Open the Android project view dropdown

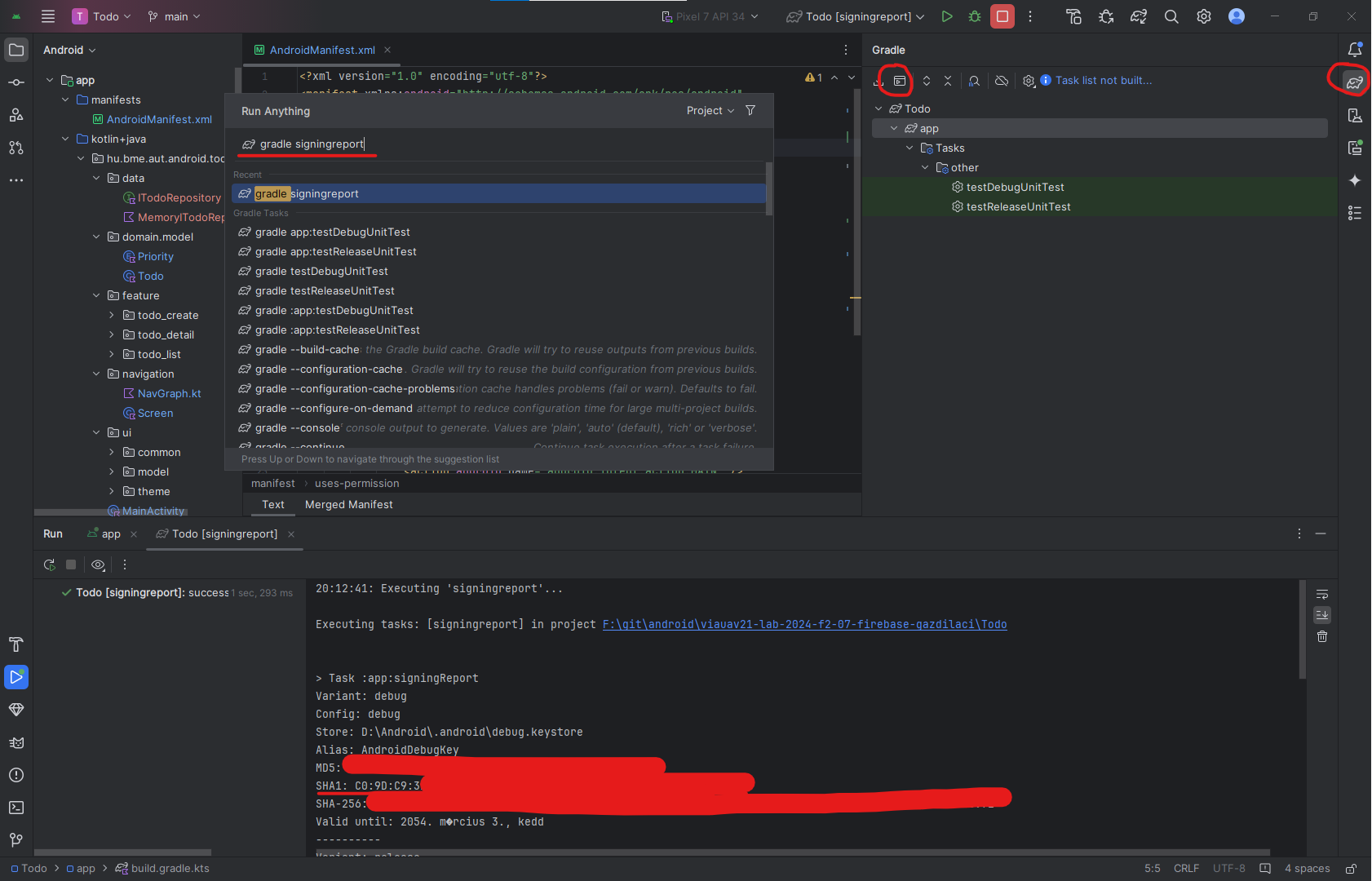(x=69, y=50)
